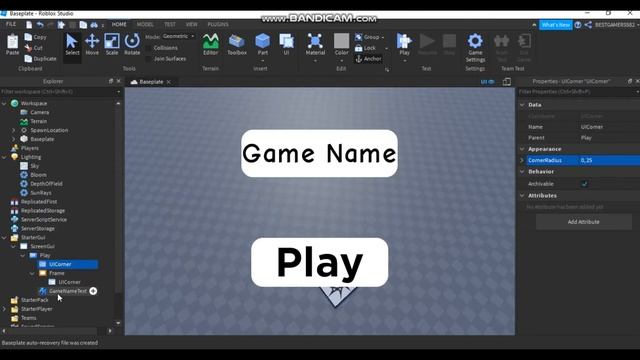The height and width of the screenshot is (360, 640).
Task: Toggle the Archivable checkbox
Action: [584, 184]
